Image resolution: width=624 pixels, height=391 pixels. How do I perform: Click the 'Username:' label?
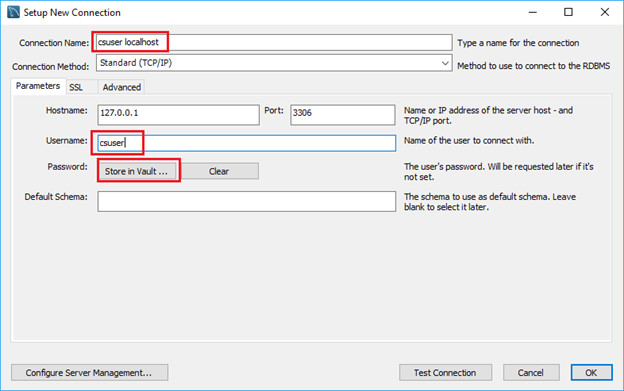pyautogui.click(x=66, y=140)
